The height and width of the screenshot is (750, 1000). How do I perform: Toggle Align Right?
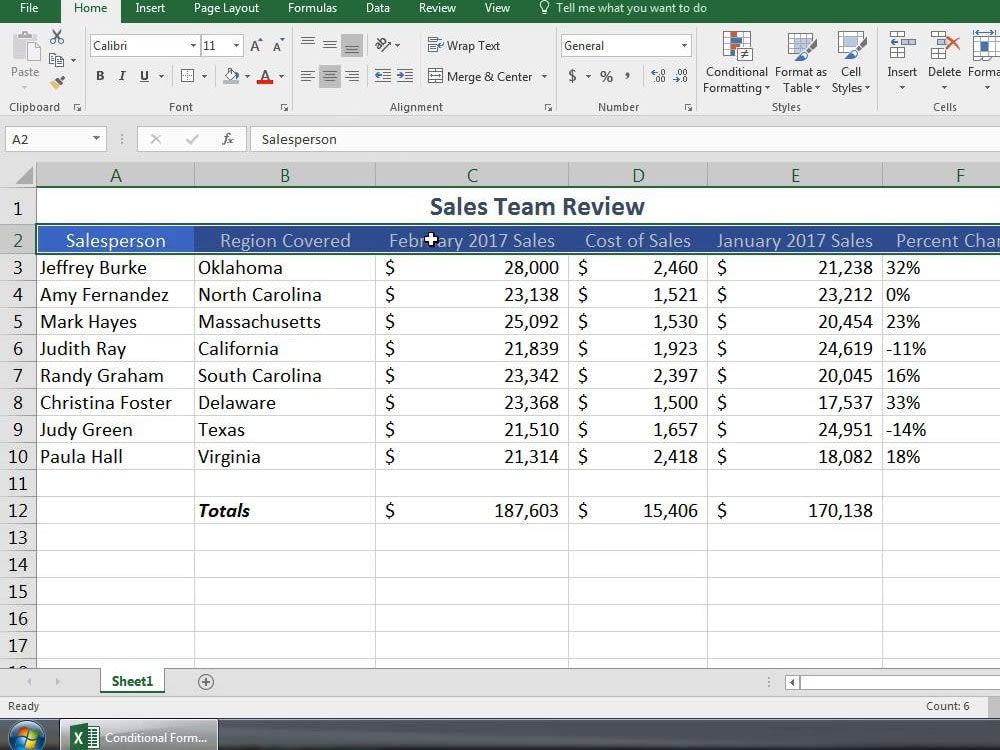coord(351,76)
